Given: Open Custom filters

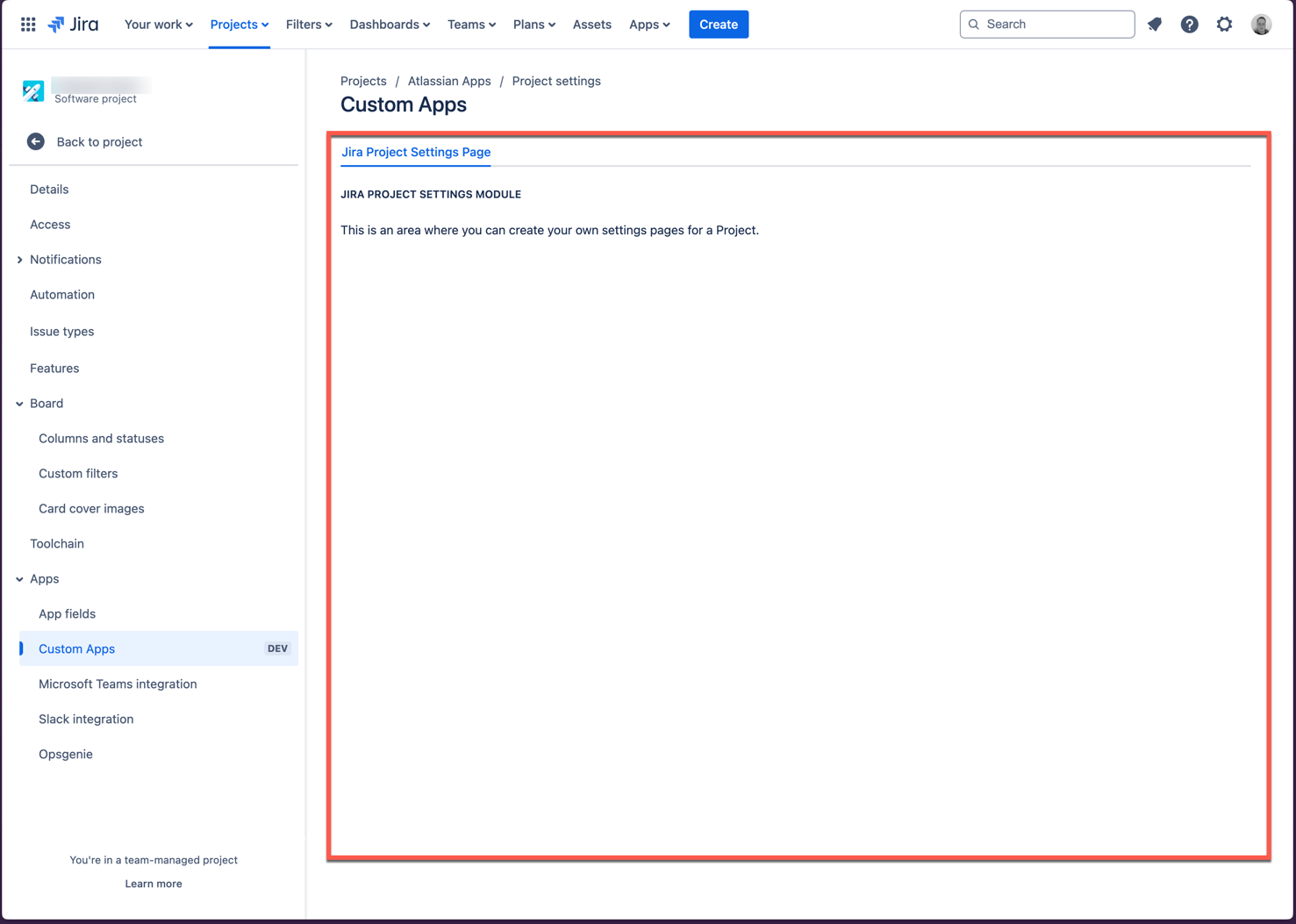Looking at the screenshot, I should pos(78,474).
